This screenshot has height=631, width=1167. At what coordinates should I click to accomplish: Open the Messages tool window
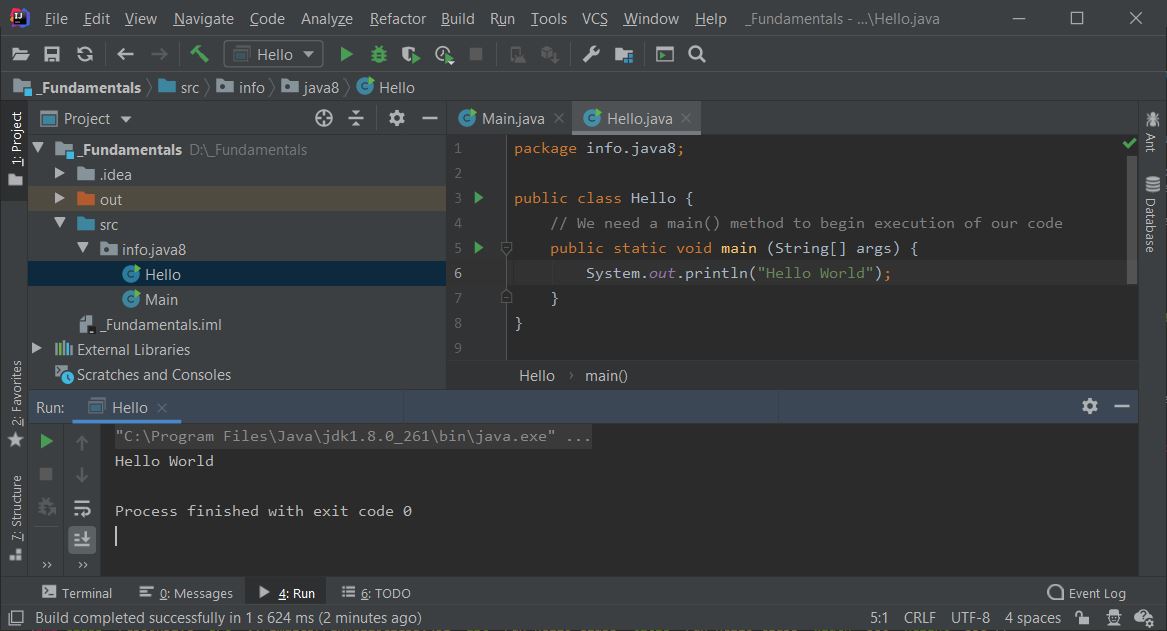pos(186,593)
